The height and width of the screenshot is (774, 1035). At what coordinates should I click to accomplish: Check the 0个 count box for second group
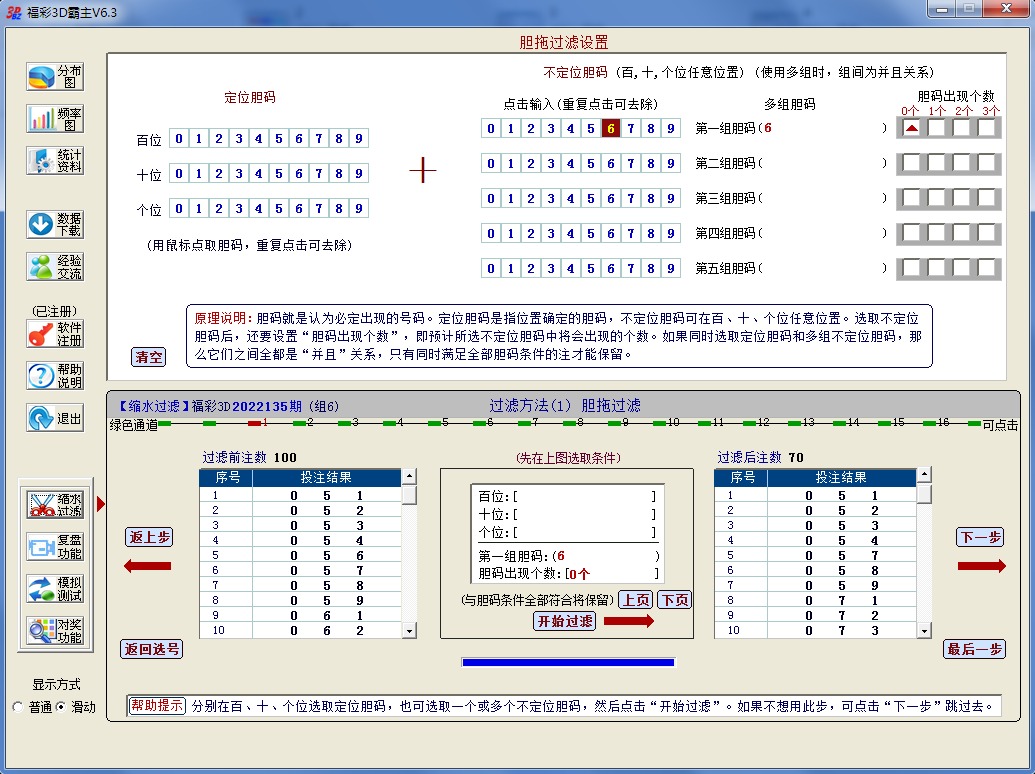point(911,163)
